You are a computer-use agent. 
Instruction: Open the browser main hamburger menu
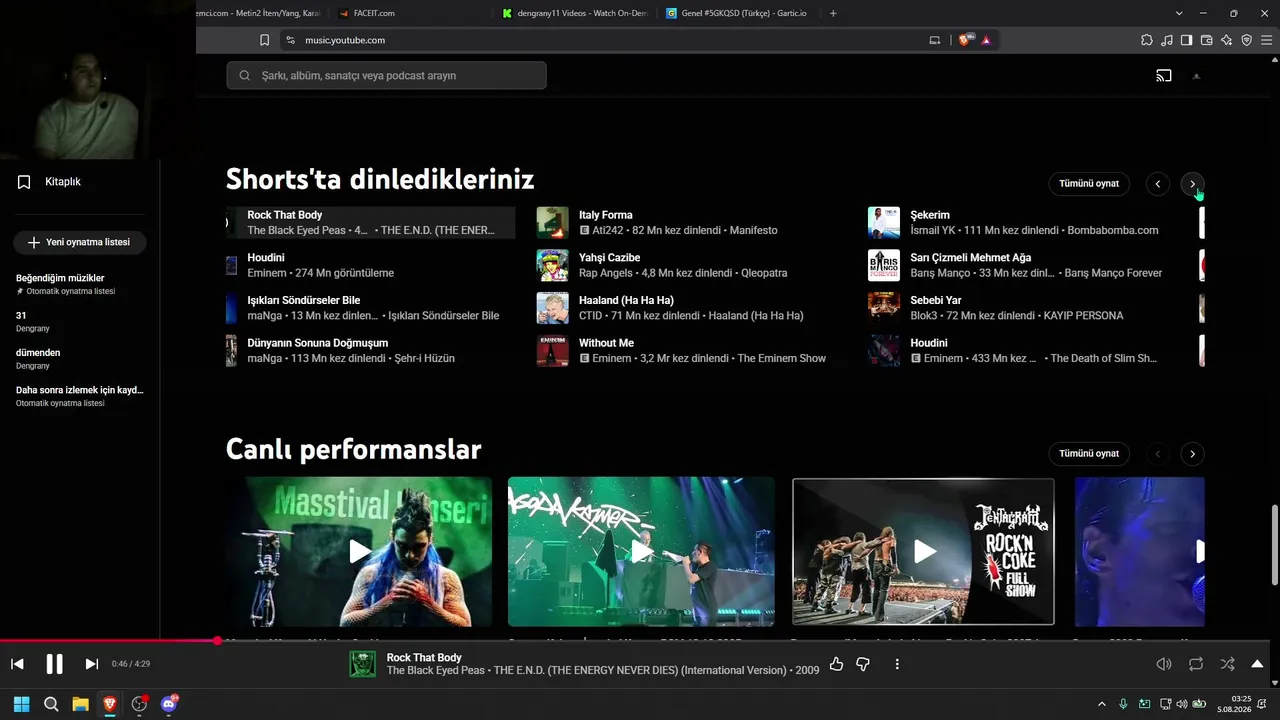click(1266, 40)
